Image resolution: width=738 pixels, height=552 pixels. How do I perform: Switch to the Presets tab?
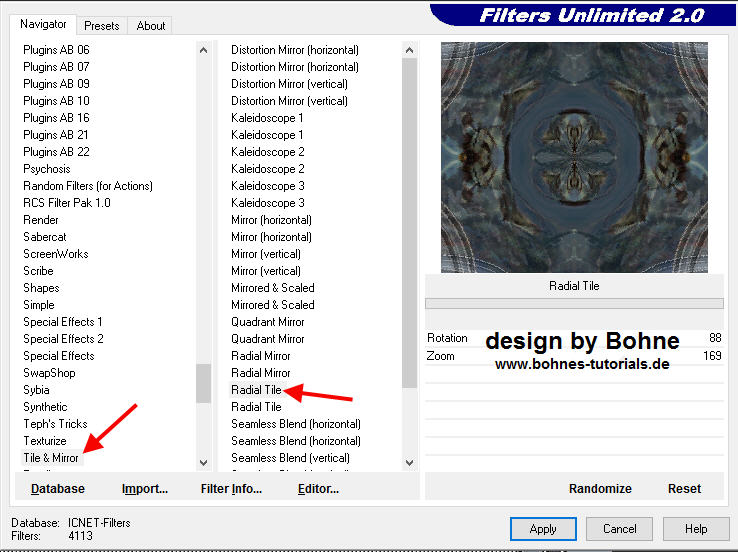[102, 26]
